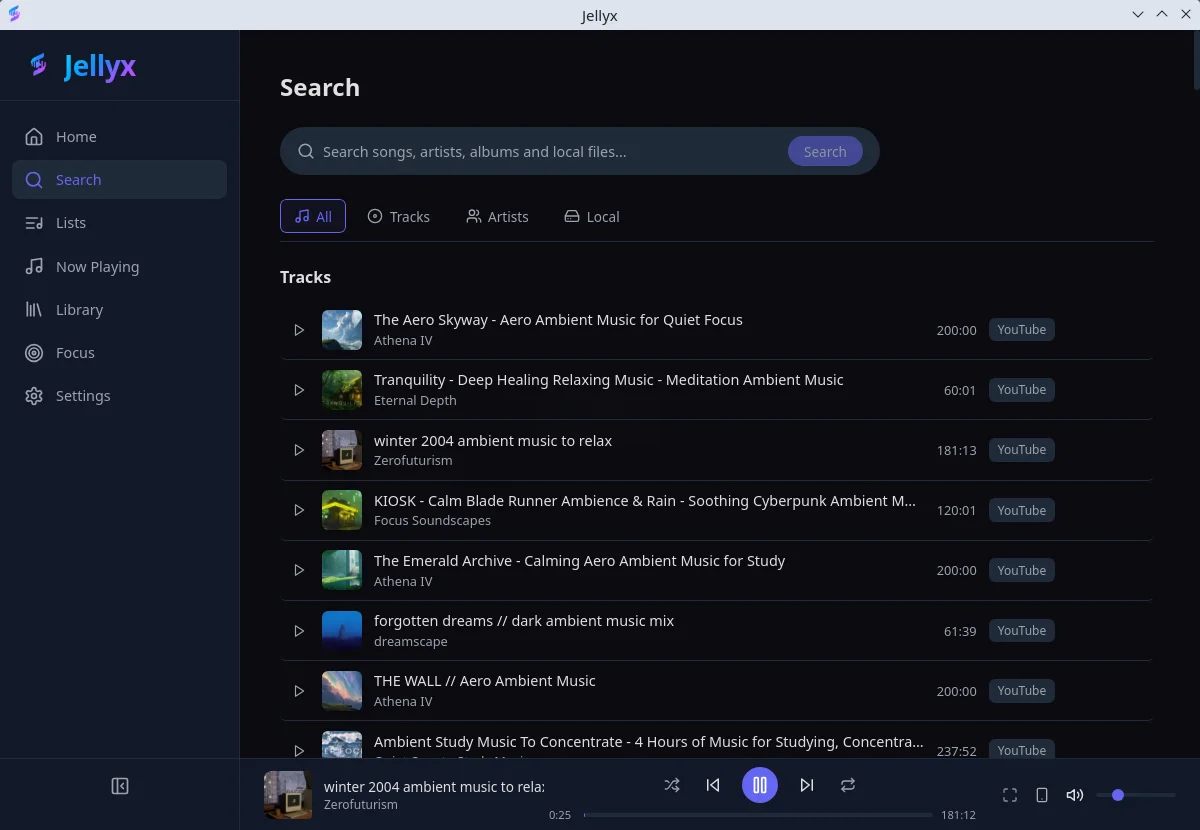The image size is (1200, 830).
Task: Open Focus mode from sidebar
Action: coord(119,353)
